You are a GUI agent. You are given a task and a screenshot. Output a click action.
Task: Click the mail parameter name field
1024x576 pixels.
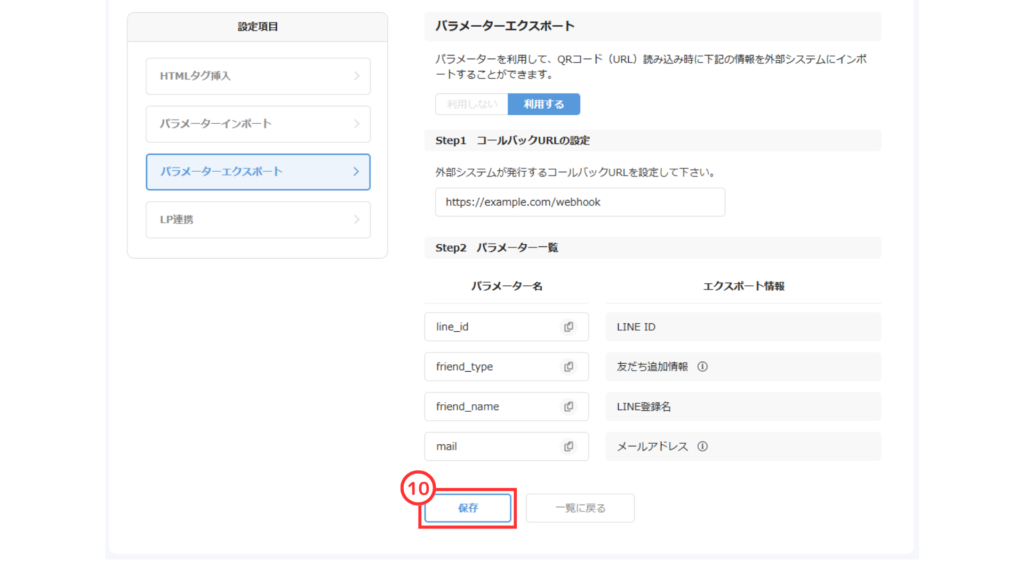point(490,447)
